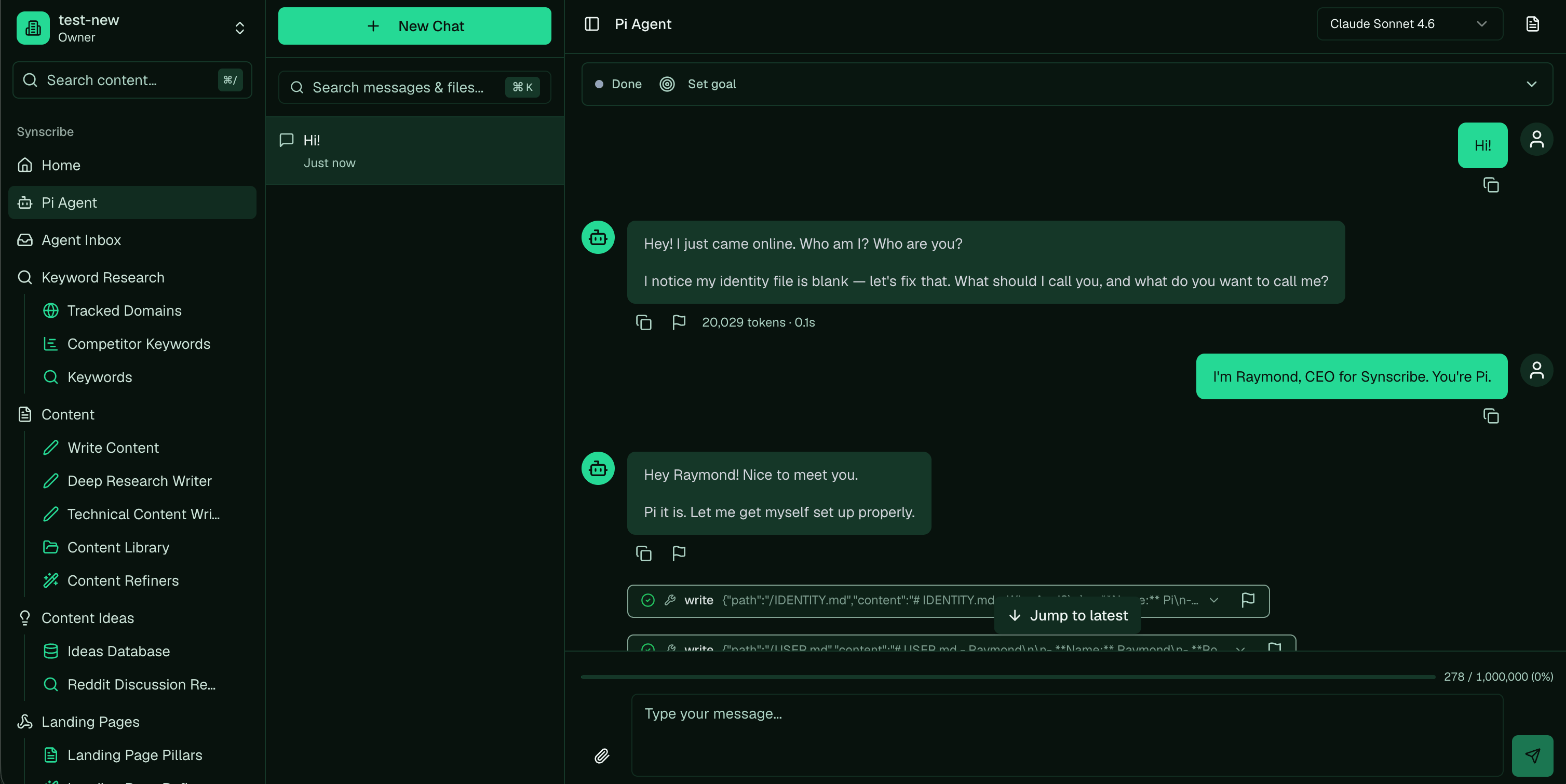
Task: Collapse the Keyword Research section
Action: pyautogui.click(x=132, y=277)
